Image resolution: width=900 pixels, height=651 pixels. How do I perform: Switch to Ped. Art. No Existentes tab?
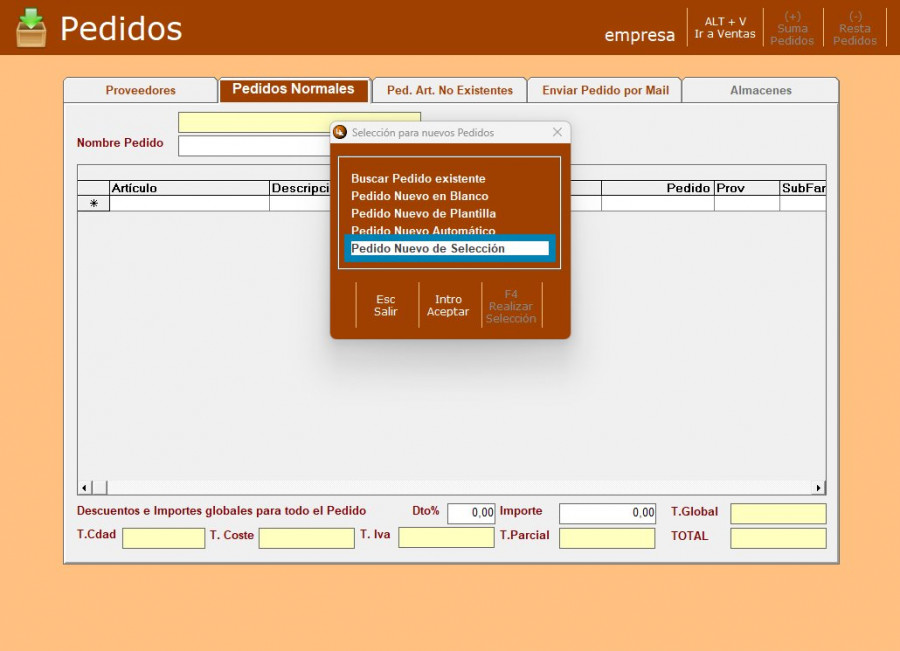(x=449, y=90)
